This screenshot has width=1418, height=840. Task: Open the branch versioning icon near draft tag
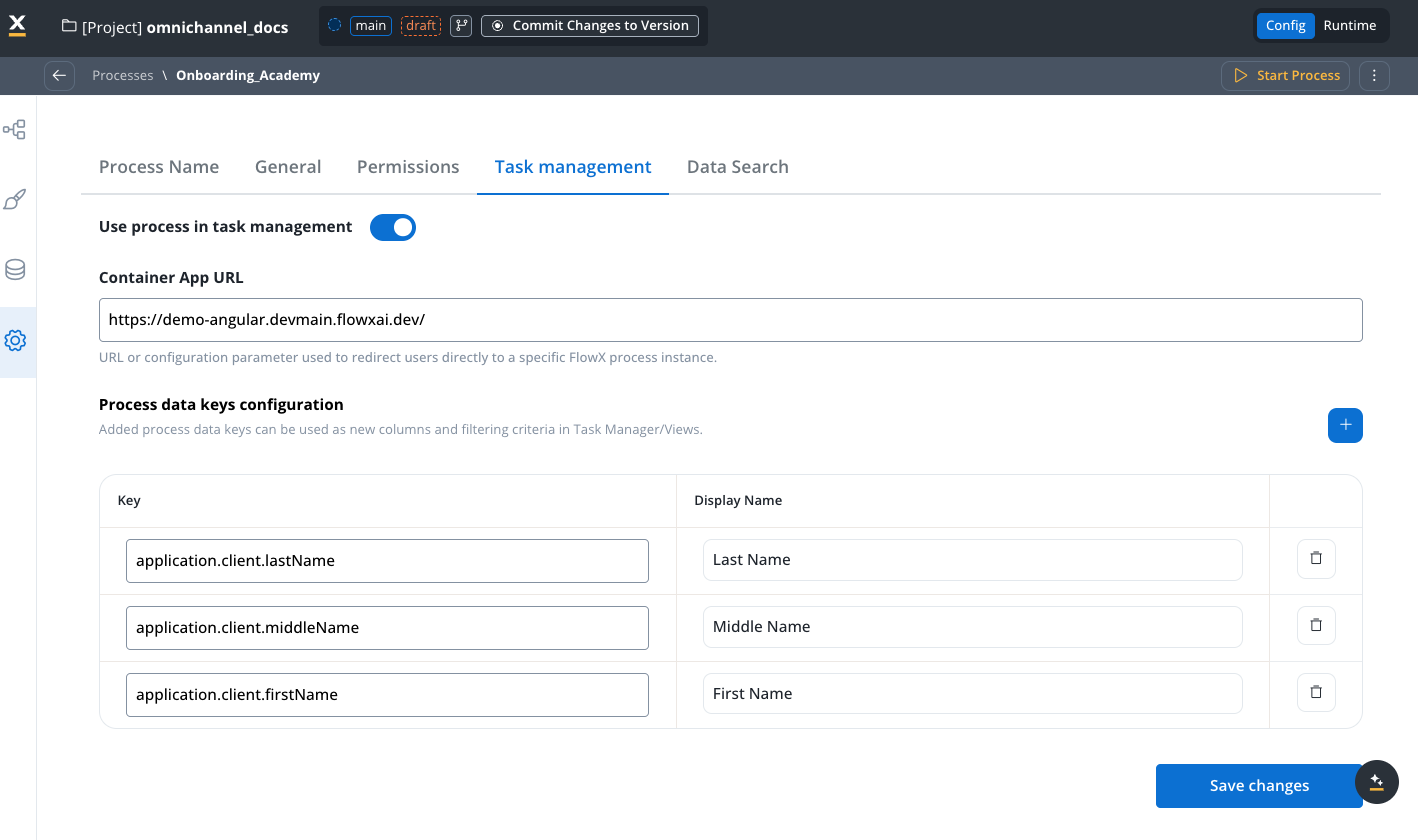(459, 25)
